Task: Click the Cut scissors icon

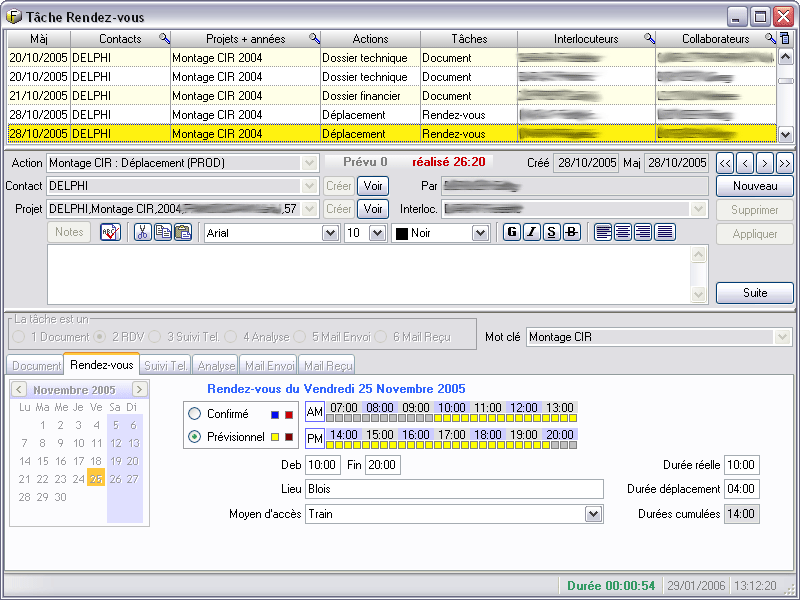Action: (x=142, y=233)
